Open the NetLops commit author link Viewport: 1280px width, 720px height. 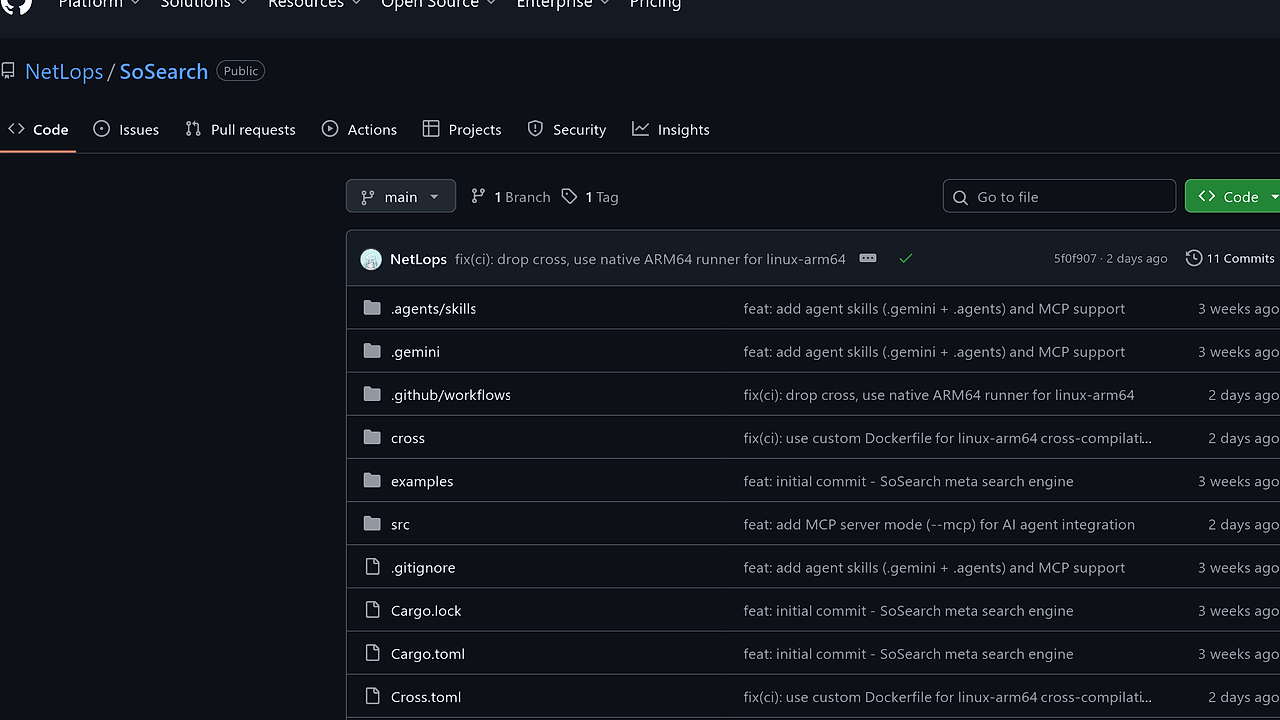(x=418, y=259)
